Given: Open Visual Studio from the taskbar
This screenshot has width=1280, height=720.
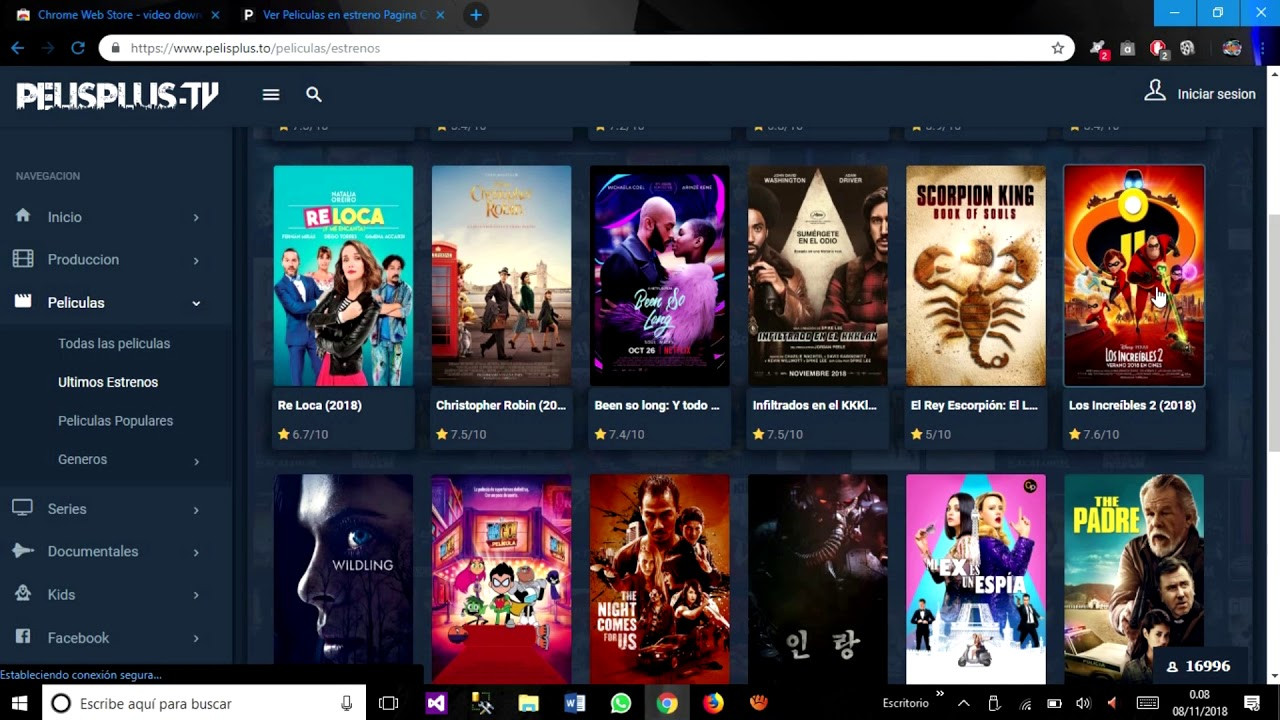Looking at the screenshot, I should point(436,703).
